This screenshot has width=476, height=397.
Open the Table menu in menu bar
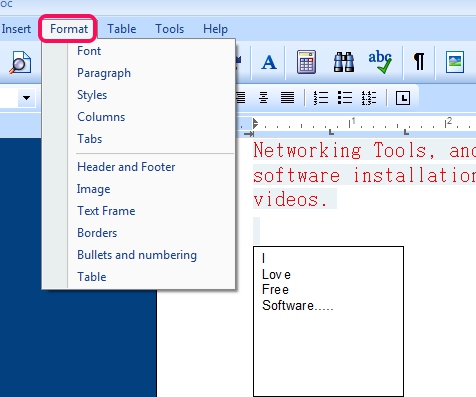(122, 29)
